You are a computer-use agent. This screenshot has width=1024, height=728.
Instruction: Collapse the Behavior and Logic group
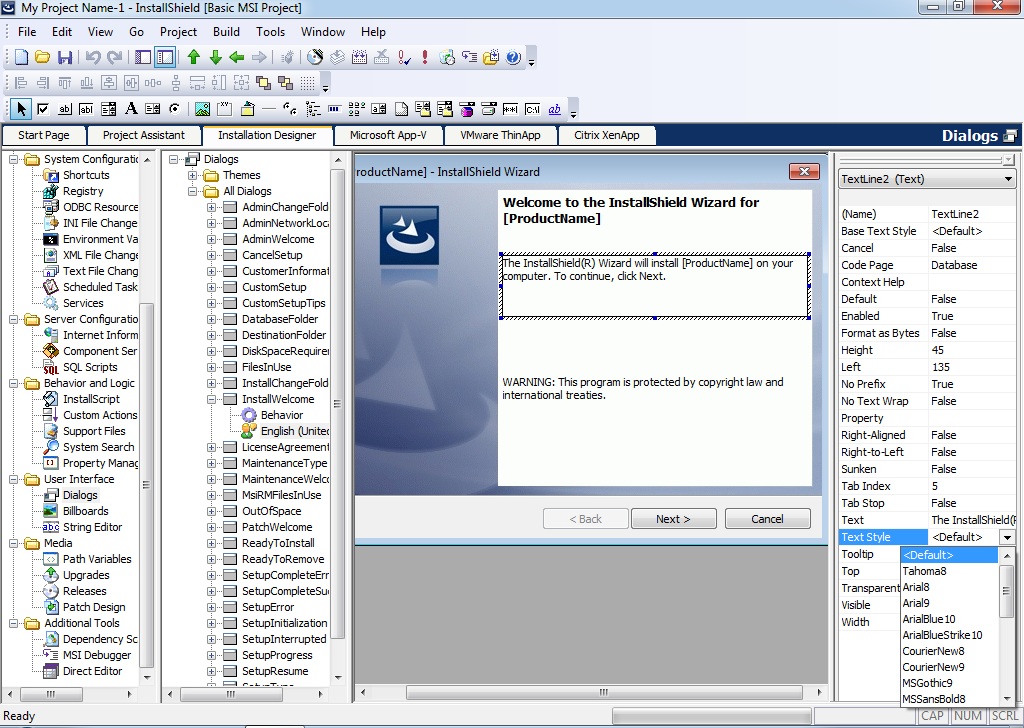(14, 383)
